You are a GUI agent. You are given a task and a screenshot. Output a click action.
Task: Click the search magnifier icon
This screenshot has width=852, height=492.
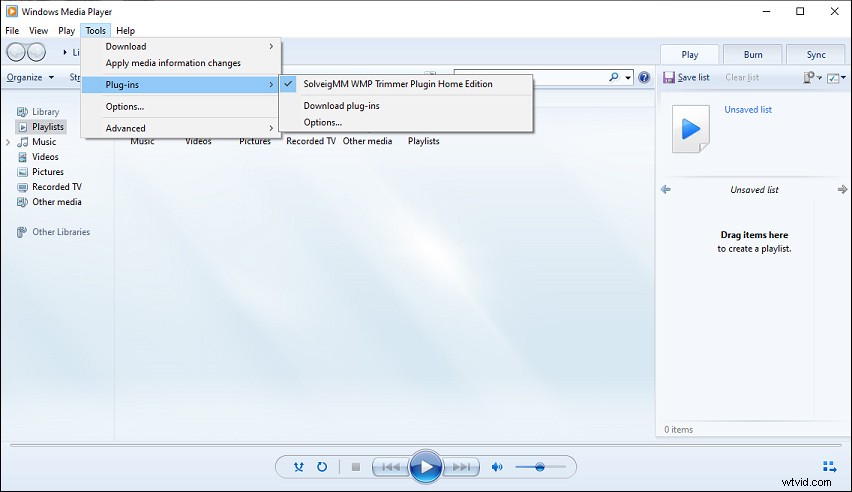(x=613, y=77)
